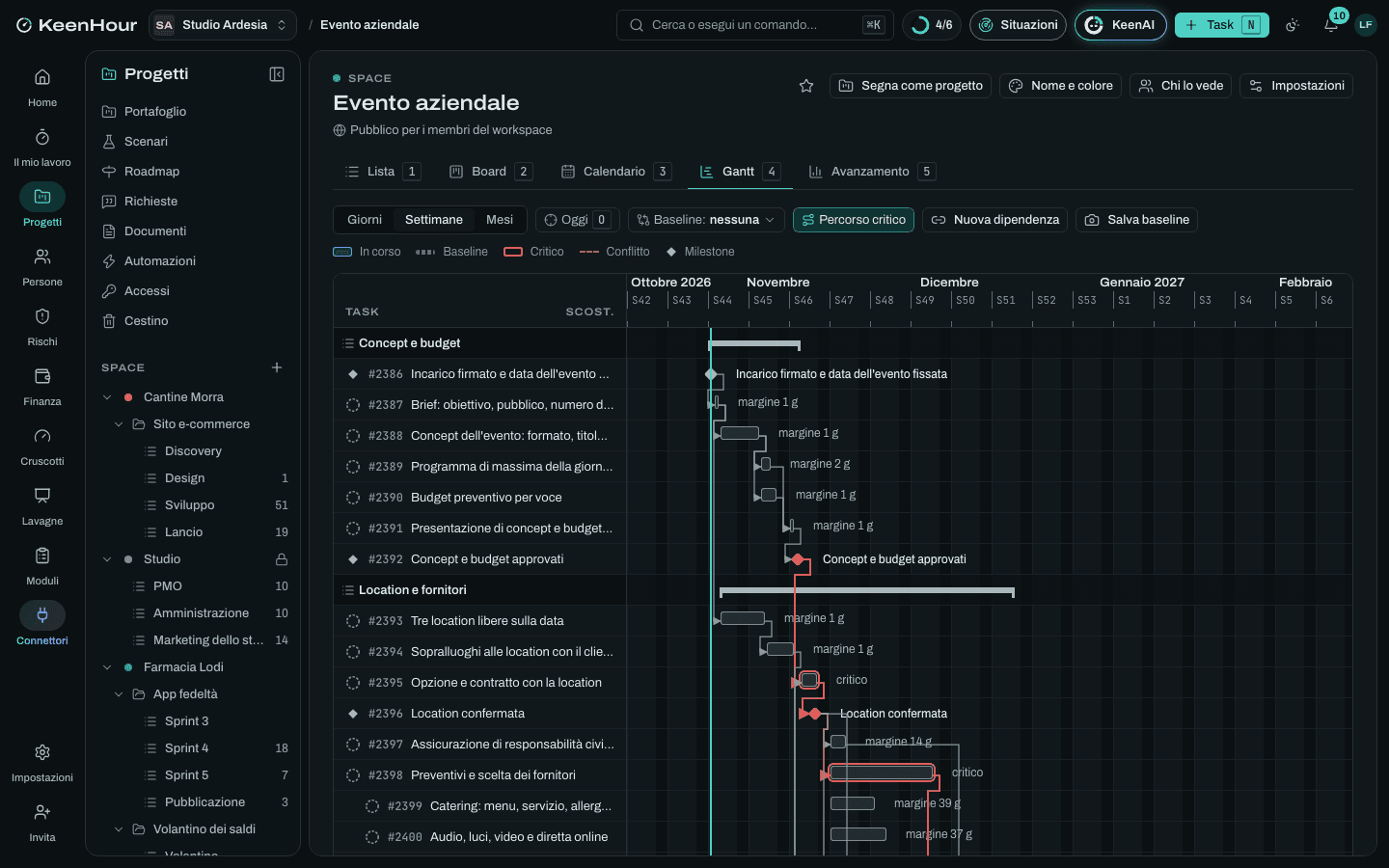Toggle status circle of task #2390 Budget preventivo
Screen dimensions: 1389x868
click(x=353, y=498)
